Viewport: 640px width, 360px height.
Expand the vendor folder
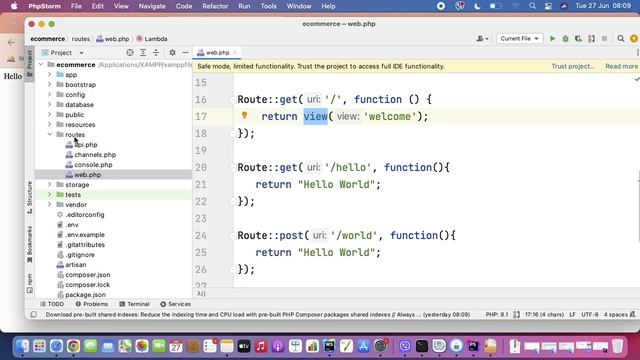coord(50,204)
